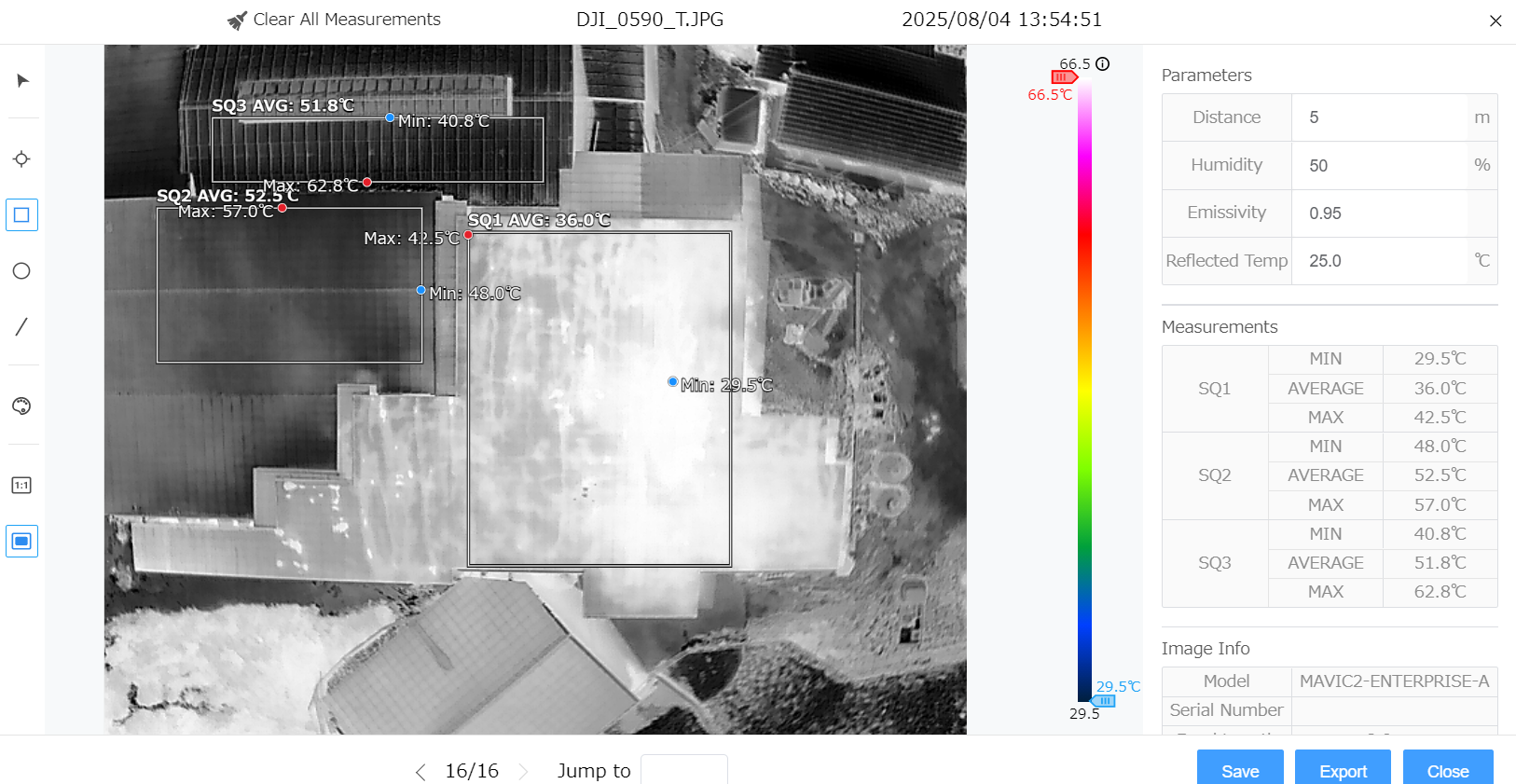Edit the Distance parameter field

(x=1378, y=117)
